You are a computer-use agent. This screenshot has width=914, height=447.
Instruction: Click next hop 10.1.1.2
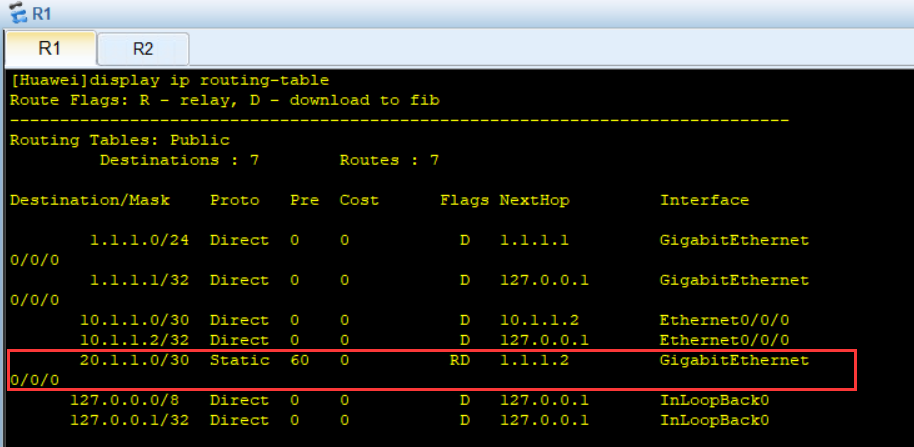(x=540, y=321)
